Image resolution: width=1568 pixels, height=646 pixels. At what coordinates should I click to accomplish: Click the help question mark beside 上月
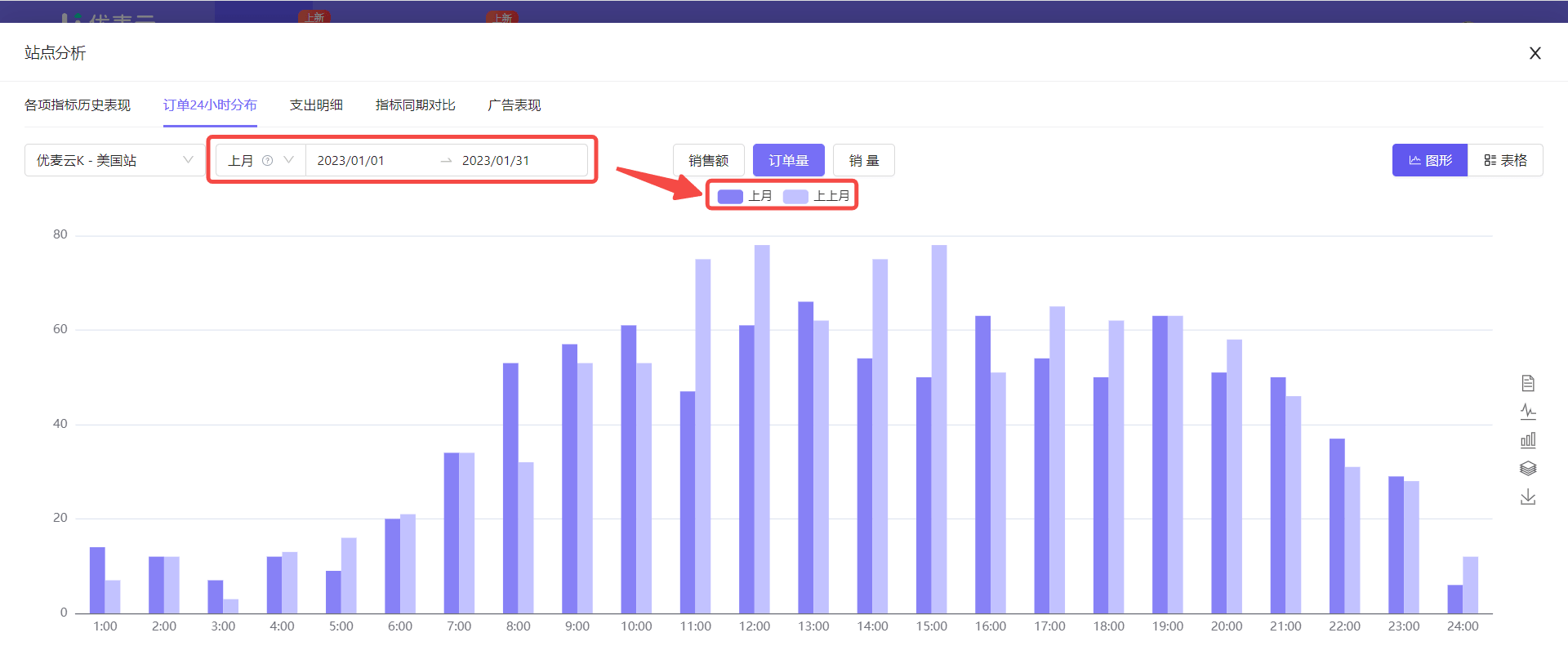coord(267,160)
